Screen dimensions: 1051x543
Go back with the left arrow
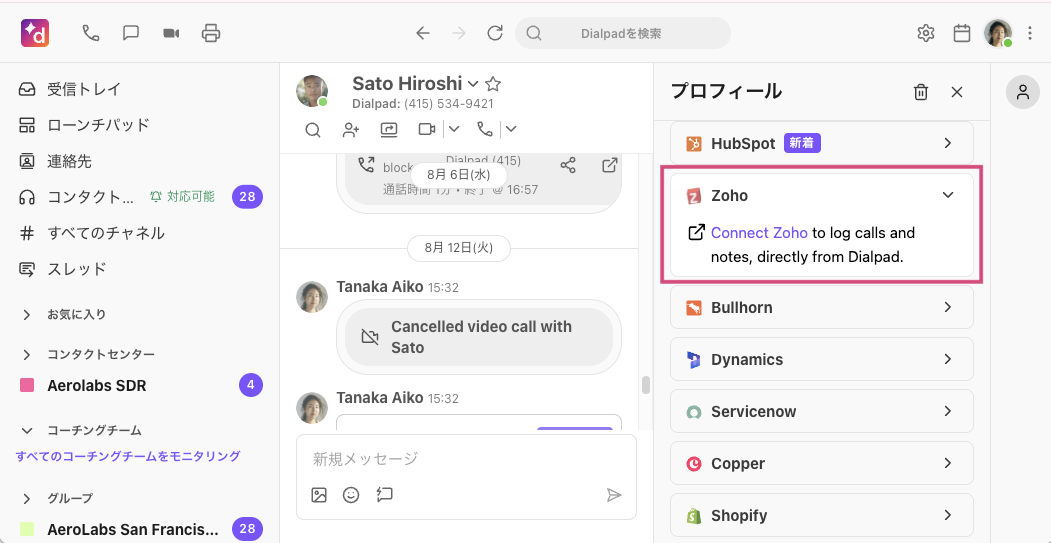(x=423, y=33)
